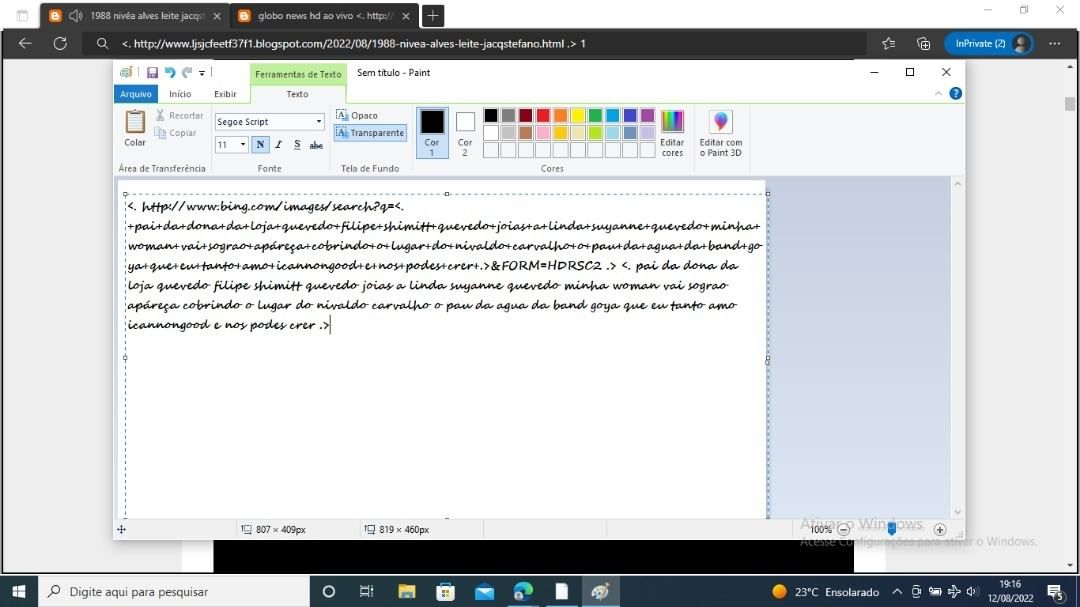The height and width of the screenshot is (607, 1080).
Task: Open the notification center icon
Action: [x=1056, y=591]
